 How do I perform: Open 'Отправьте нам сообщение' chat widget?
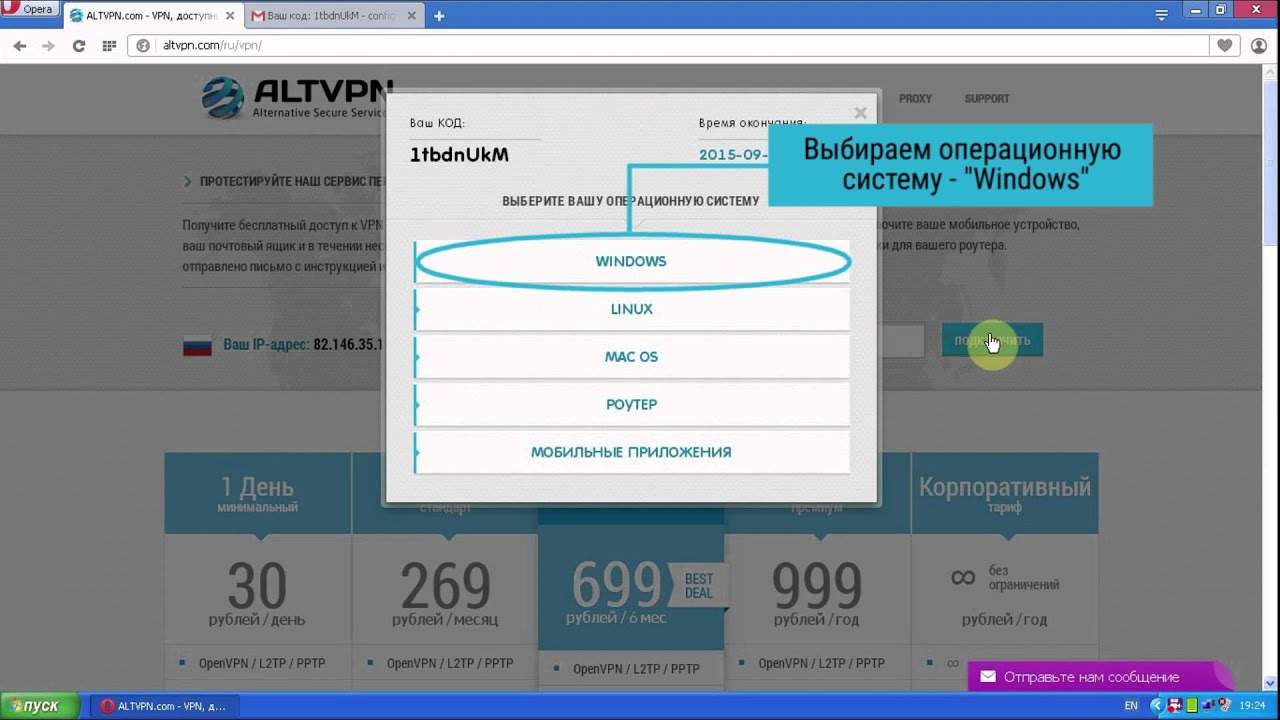click(x=1100, y=677)
